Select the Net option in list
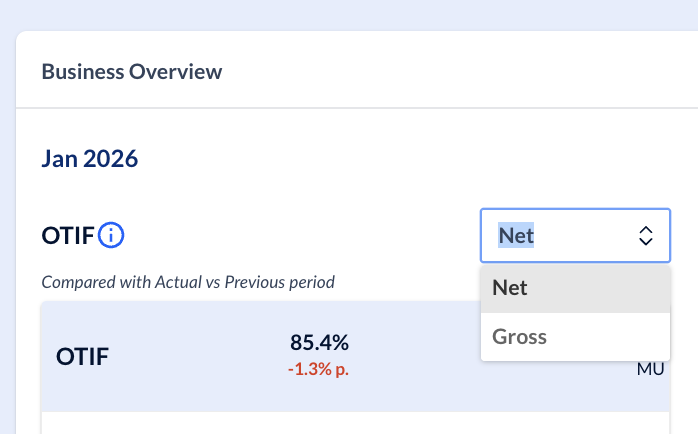The width and height of the screenshot is (698, 434). tap(510, 288)
